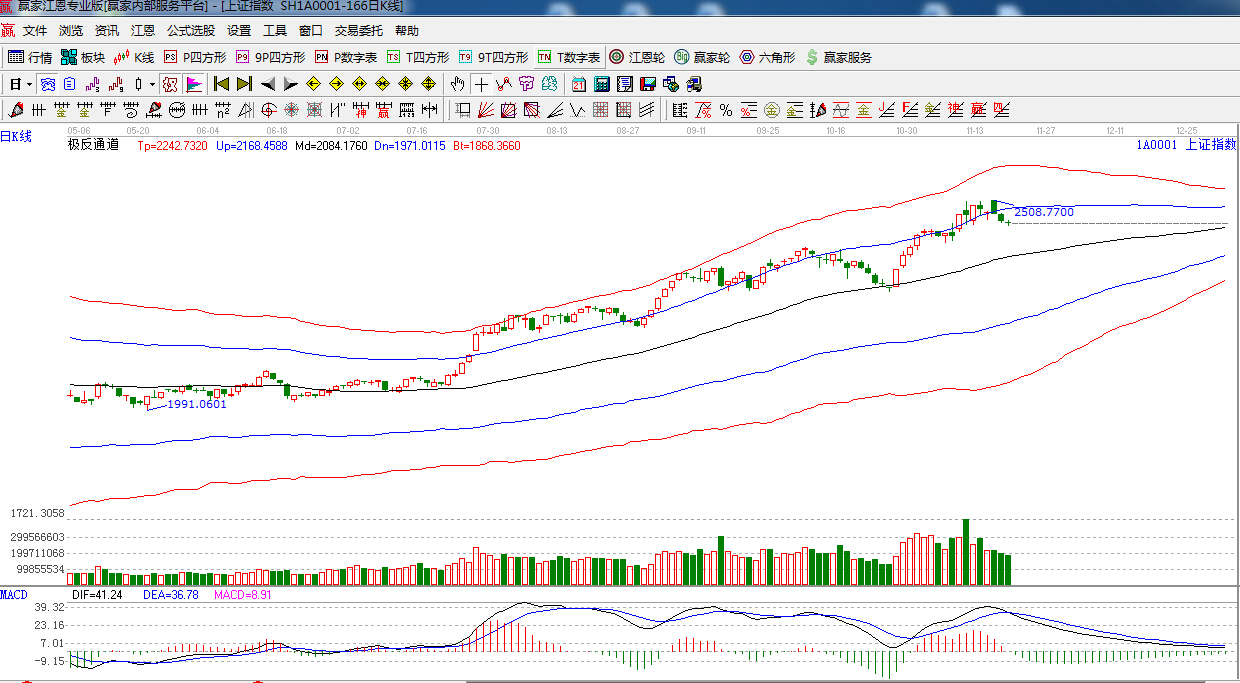This screenshot has width=1240, height=683.
Task: Select the hand pan tool
Action: 458,84
